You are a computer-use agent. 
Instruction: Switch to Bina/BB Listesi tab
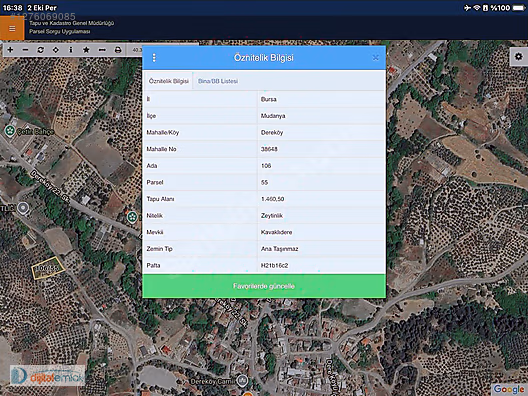point(218,81)
